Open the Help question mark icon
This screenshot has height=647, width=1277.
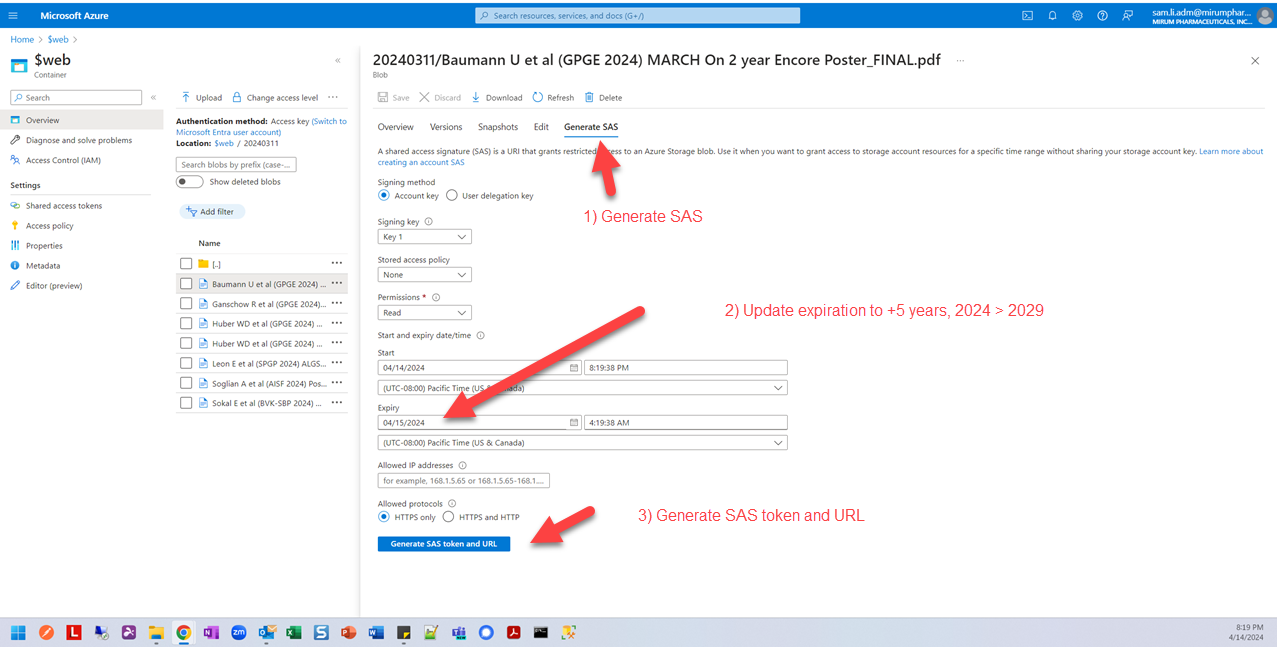[x=1102, y=16]
